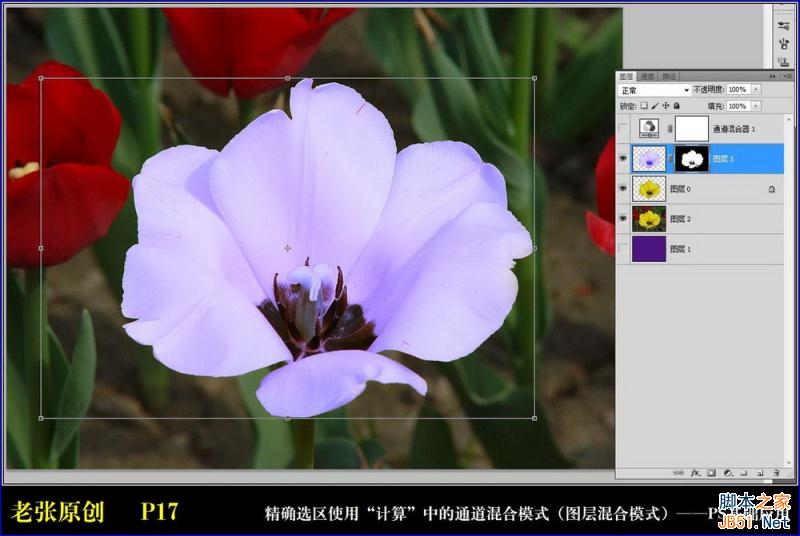800x536 pixels.
Task: Link layers using chain icon at bottom
Action: 678,473
